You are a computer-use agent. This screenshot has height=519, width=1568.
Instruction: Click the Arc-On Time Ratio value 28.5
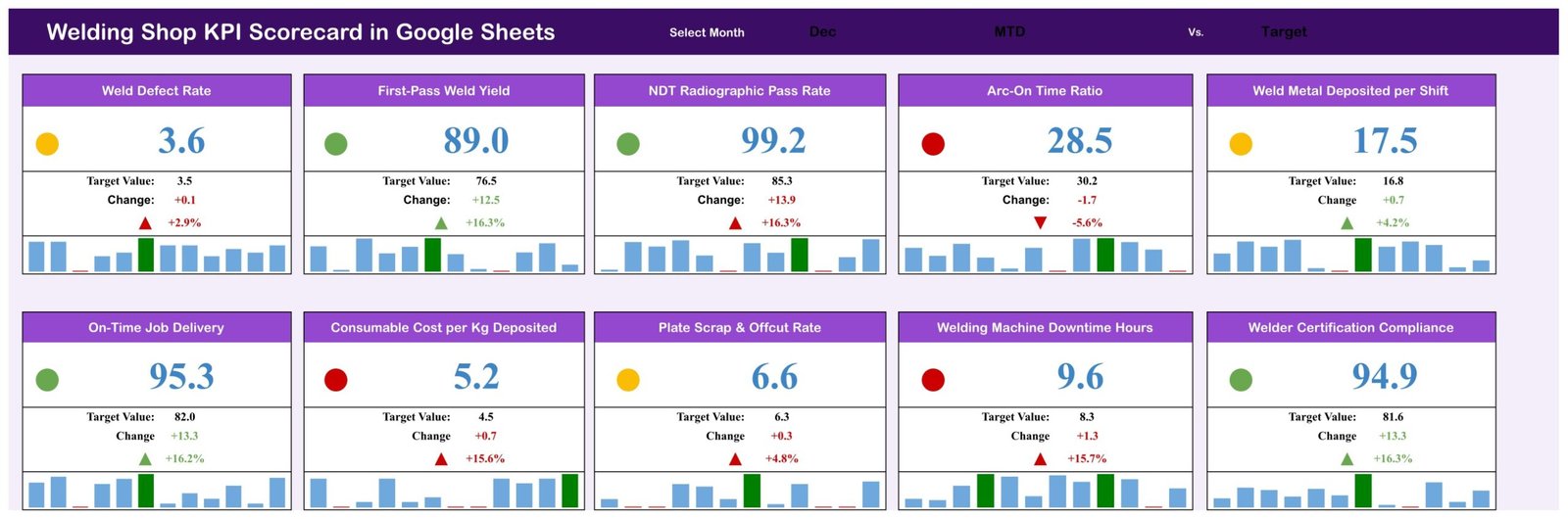click(x=1080, y=141)
